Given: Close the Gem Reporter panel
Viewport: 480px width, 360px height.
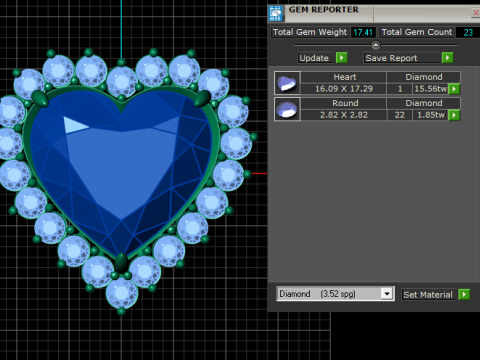Looking at the screenshot, I should tap(476, 13).
